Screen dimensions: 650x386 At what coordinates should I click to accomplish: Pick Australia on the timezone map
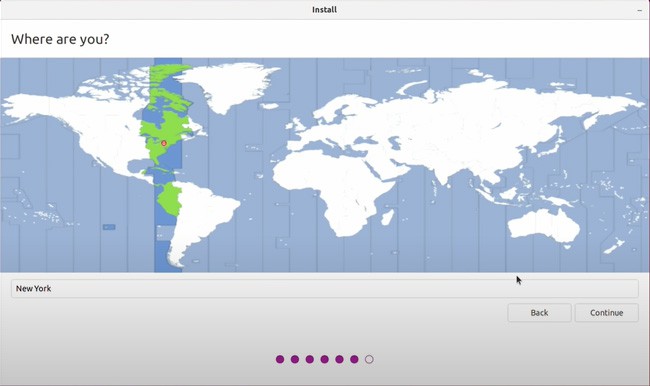(x=543, y=225)
